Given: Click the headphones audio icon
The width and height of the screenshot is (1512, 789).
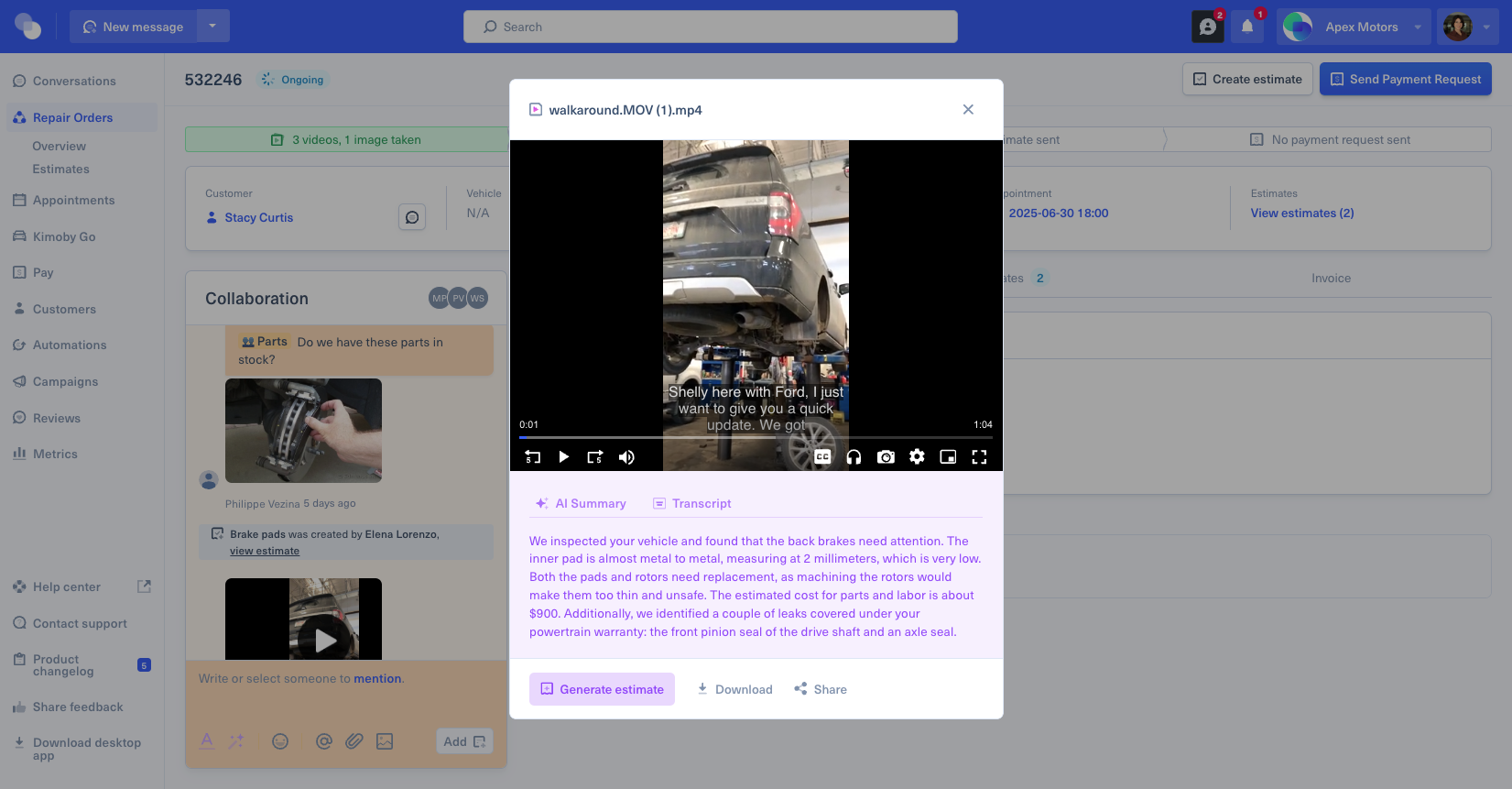Looking at the screenshot, I should (854, 456).
